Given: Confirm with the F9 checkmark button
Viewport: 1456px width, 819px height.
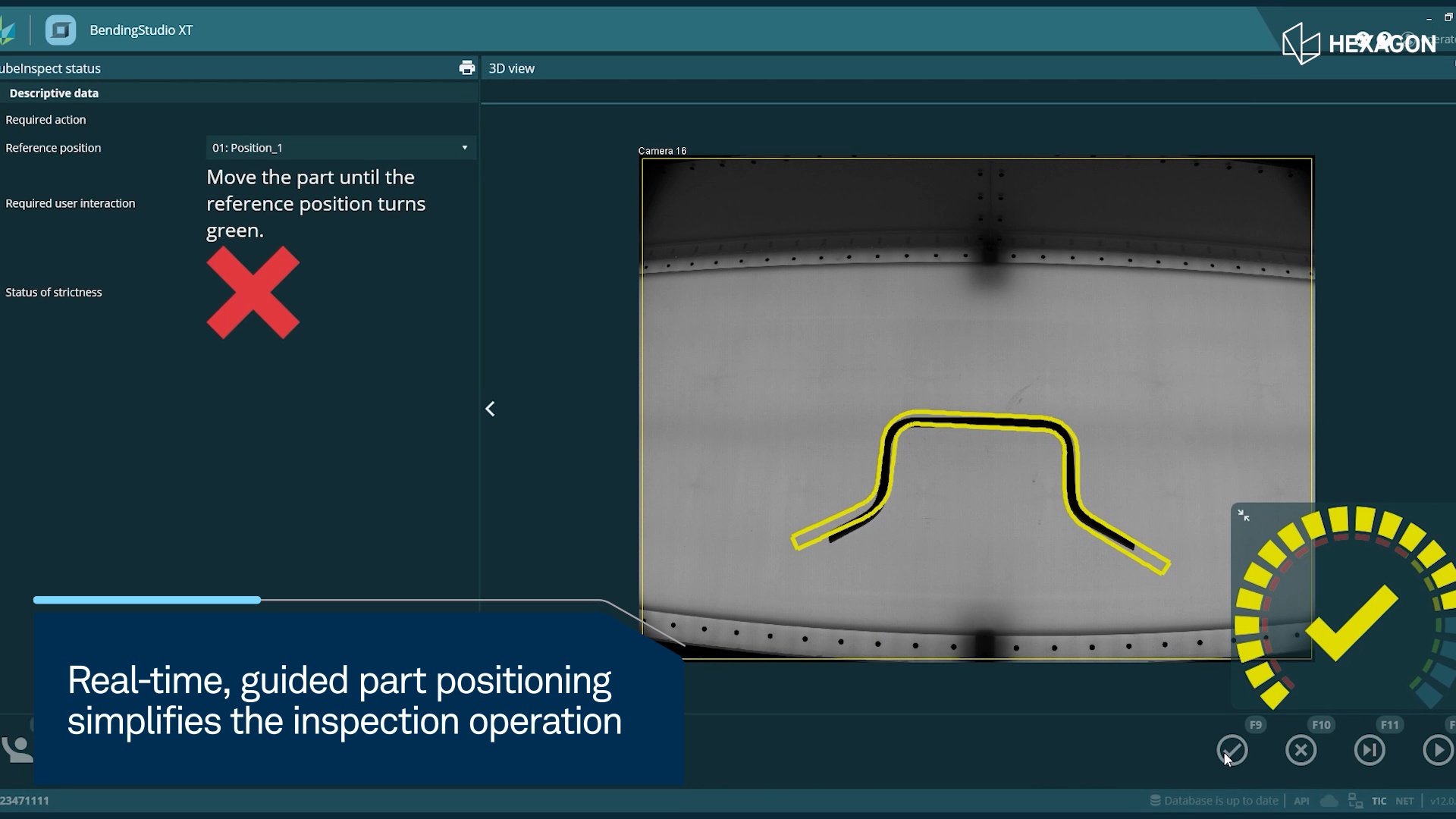Looking at the screenshot, I should click(1232, 750).
